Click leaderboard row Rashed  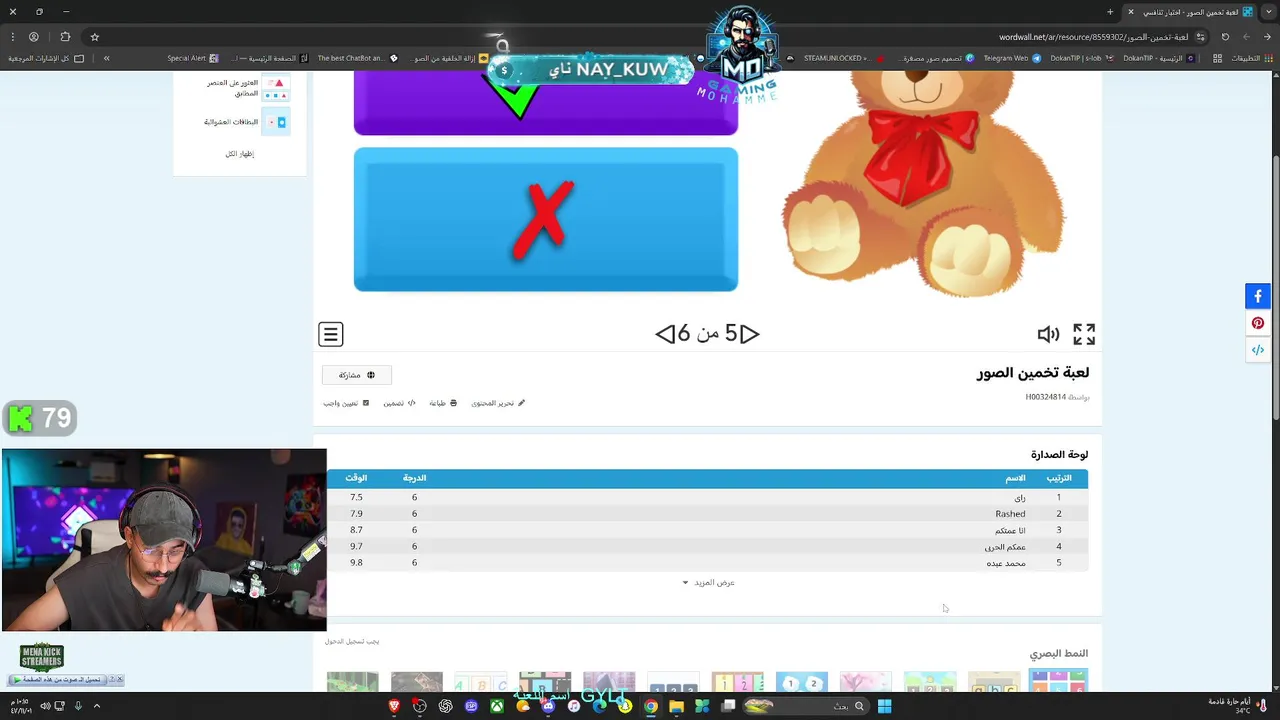point(707,514)
